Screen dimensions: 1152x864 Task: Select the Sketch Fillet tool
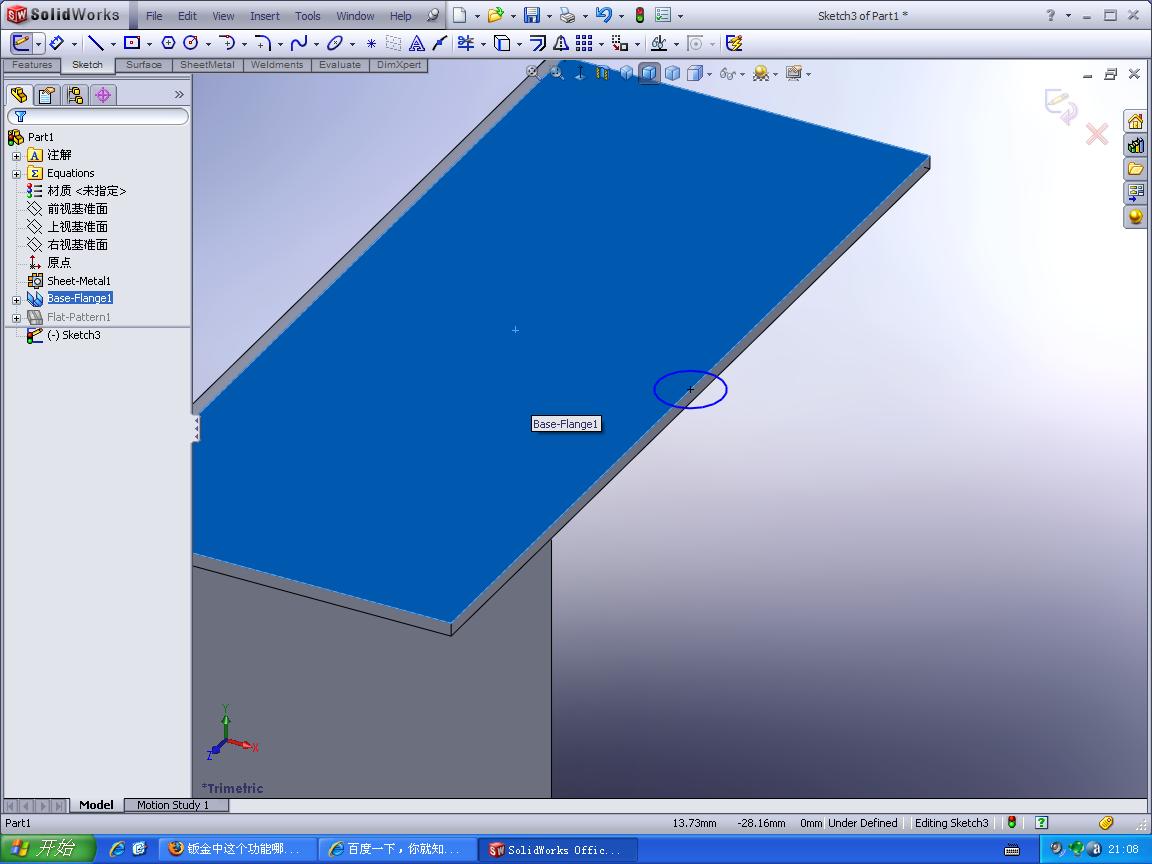coord(263,43)
